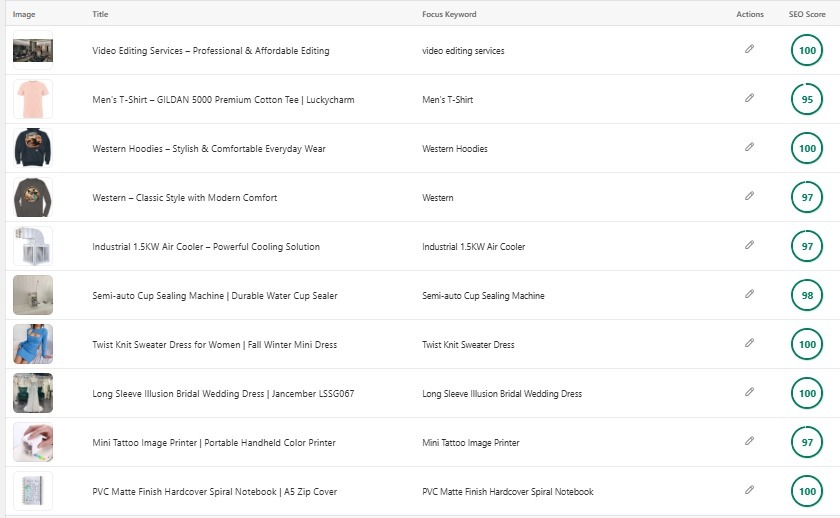Edit the Industrial 1.5KW Air Cooler entry
The width and height of the screenshot is (840, 518).
[749, 245]
